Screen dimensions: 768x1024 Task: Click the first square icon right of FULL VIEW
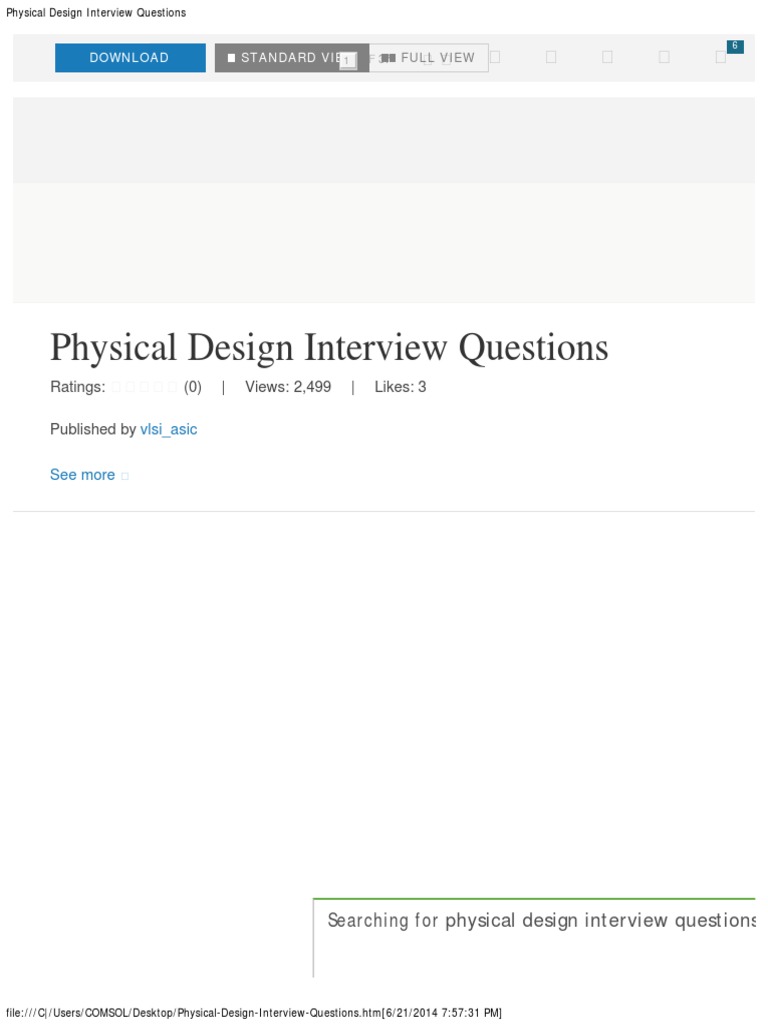(x=495, y=57)
